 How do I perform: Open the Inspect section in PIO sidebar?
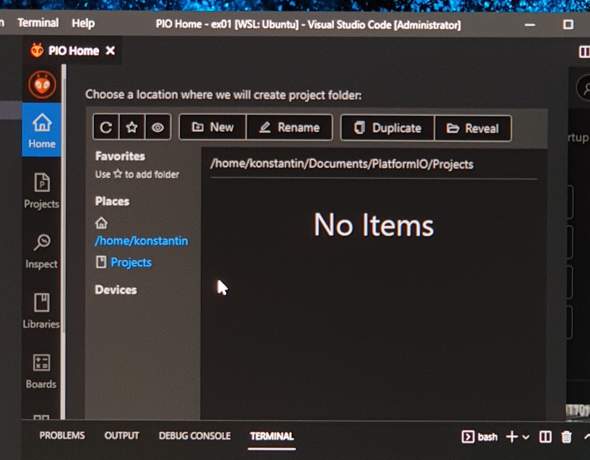(41, 251)
